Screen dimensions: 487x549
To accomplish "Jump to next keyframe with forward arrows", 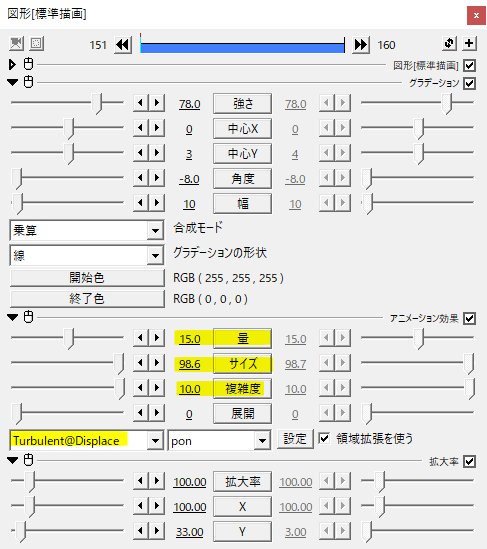I will pyautogui.click(x=361, y=45).
